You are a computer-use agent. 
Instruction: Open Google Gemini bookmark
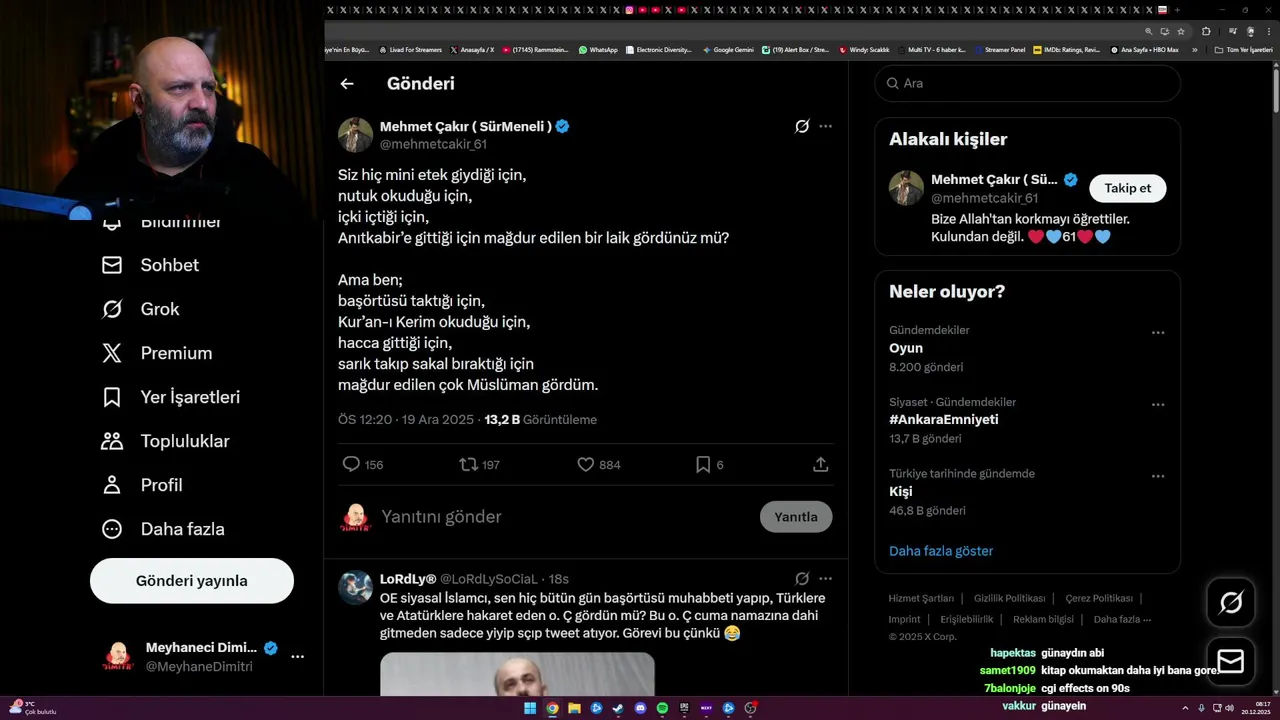click(728, 50)
